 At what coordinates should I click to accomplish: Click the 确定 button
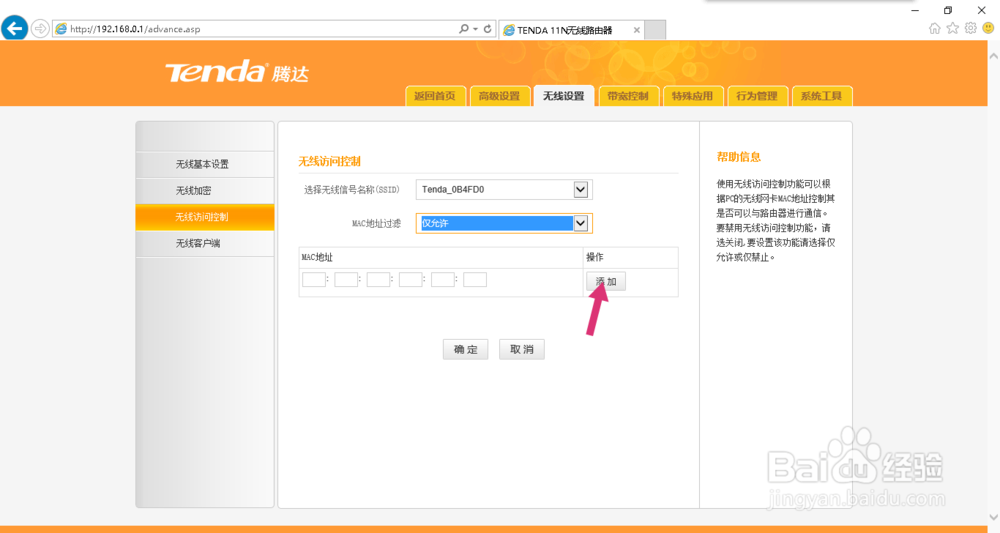(x=466, y=349)
